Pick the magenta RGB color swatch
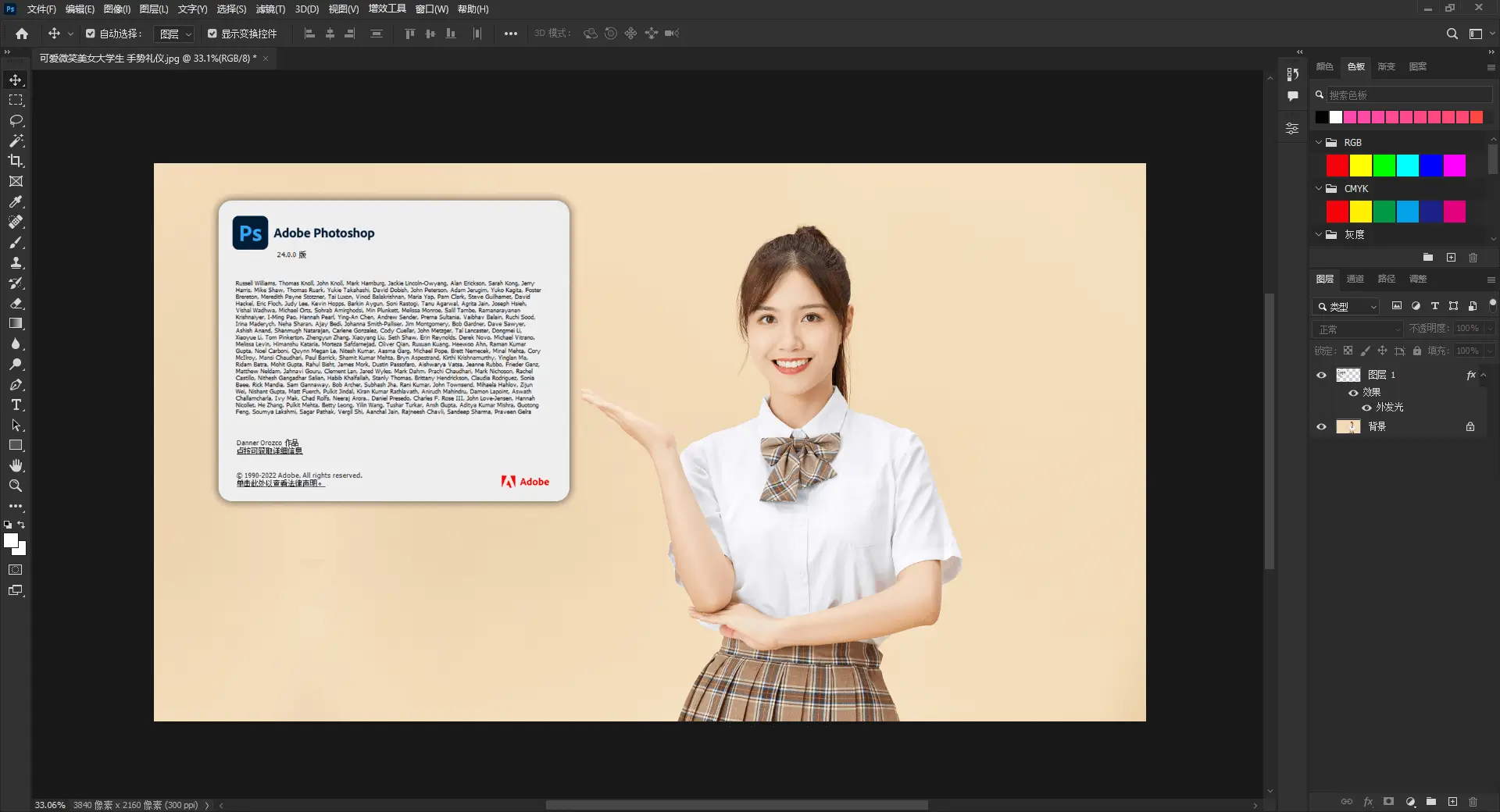 (x=1455, y=166)
